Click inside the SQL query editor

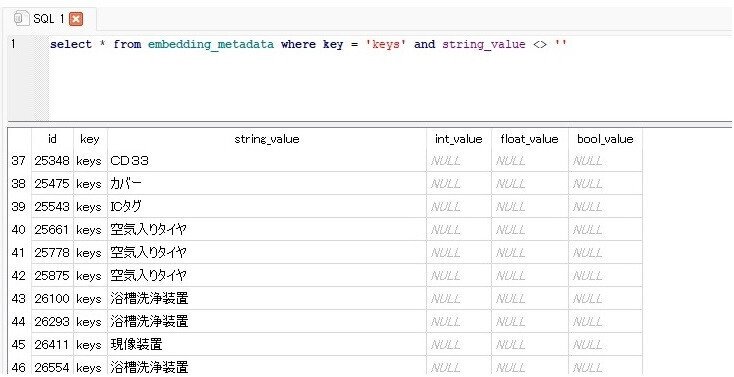click(x=390, y=78)
